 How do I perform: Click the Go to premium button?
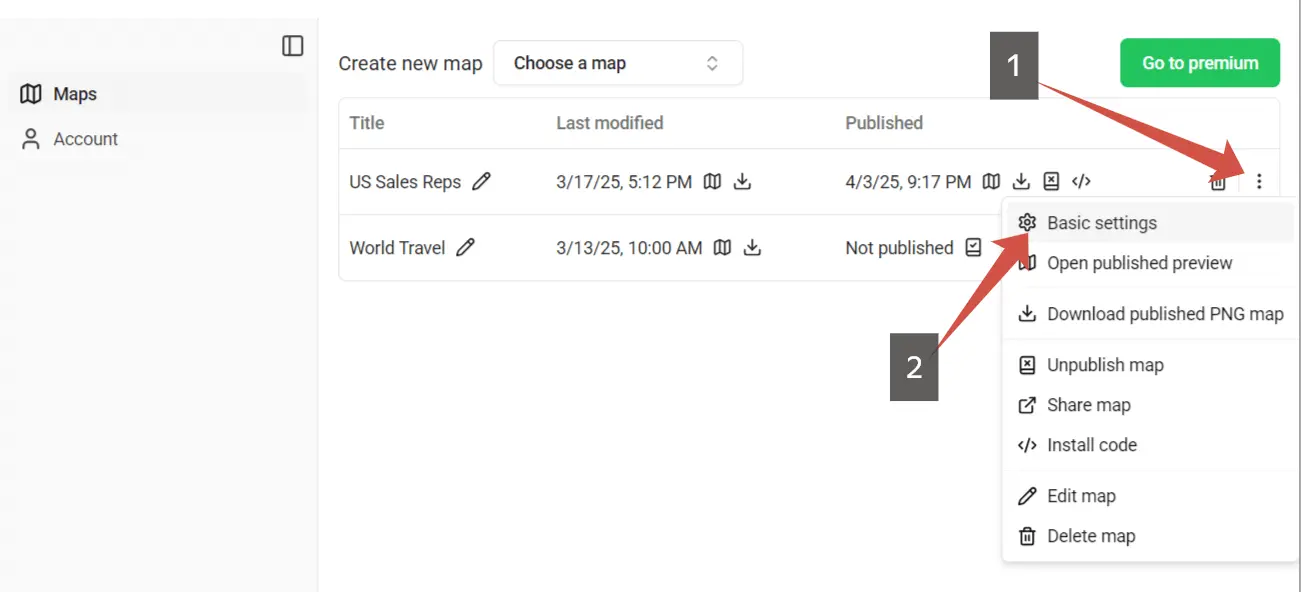(x=1199, y=63)
